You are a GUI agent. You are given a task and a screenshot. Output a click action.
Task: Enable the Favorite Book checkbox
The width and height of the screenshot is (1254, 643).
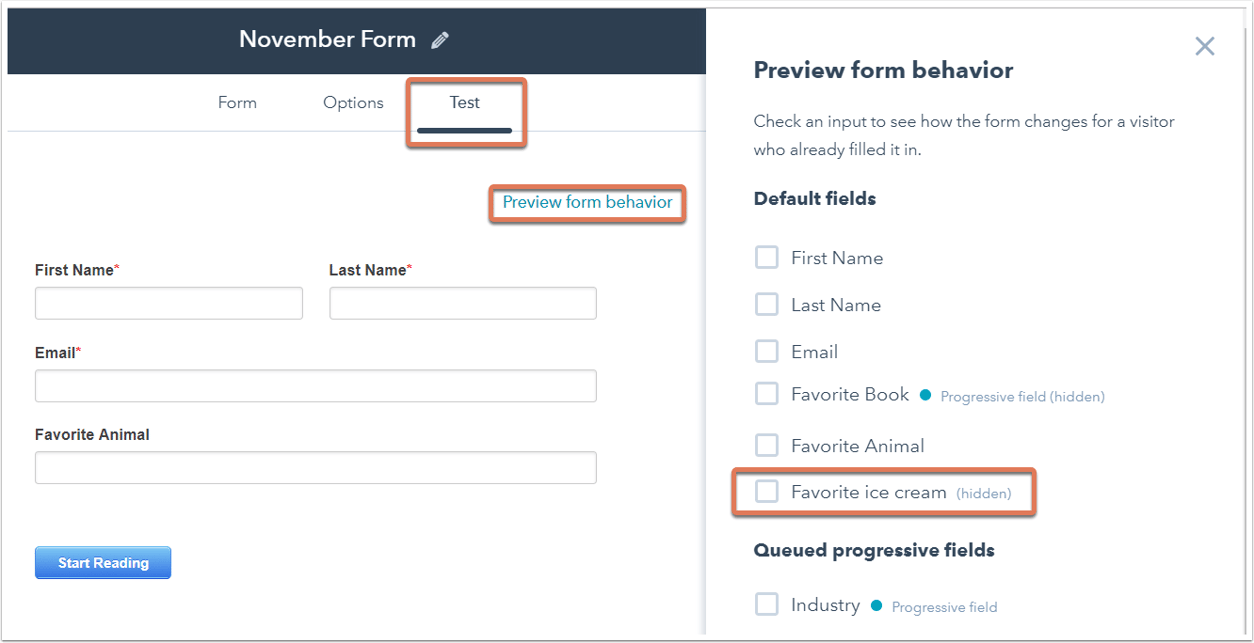click(x=767, y=394)
